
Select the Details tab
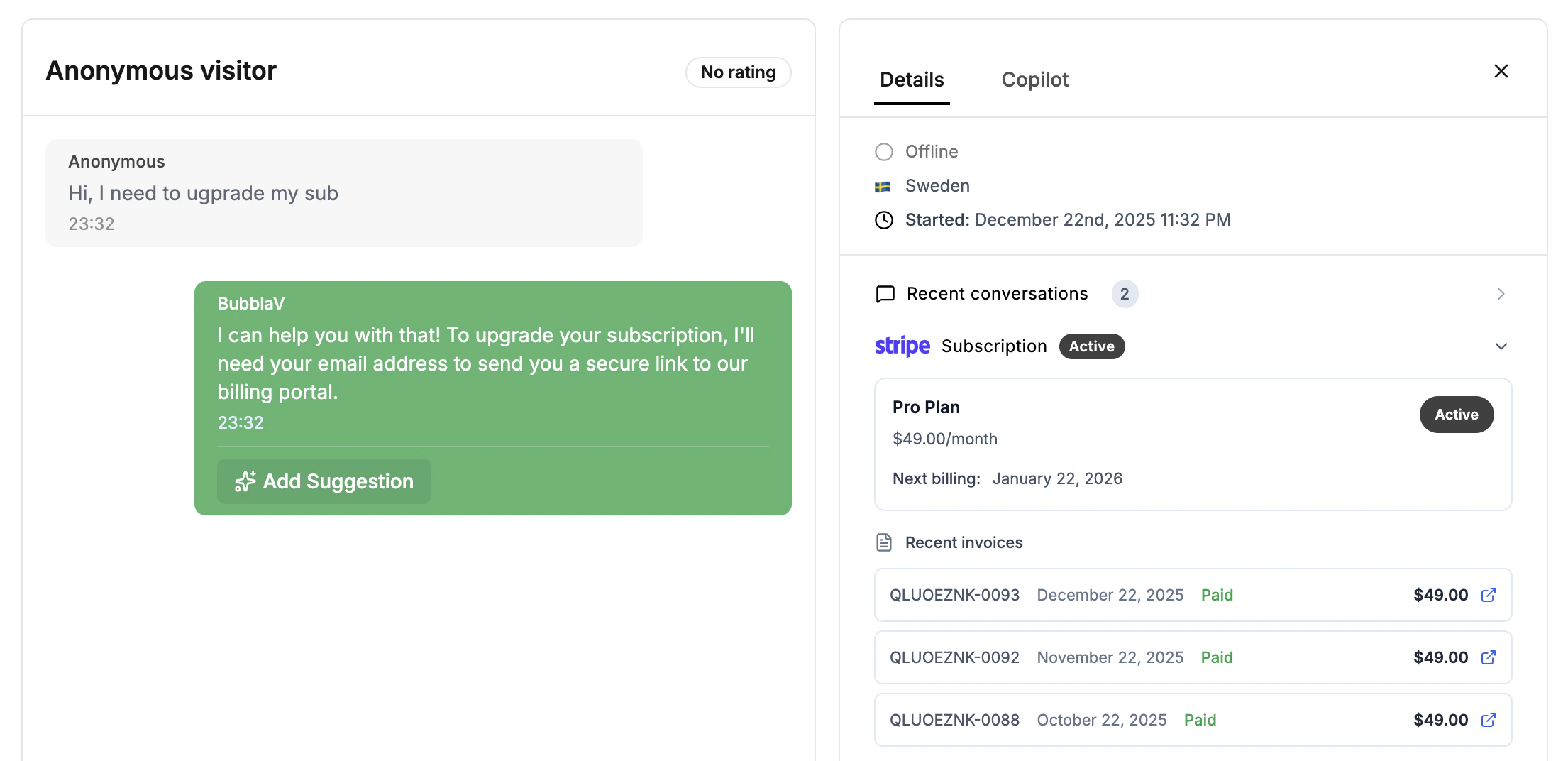click(x=912, y=80)
